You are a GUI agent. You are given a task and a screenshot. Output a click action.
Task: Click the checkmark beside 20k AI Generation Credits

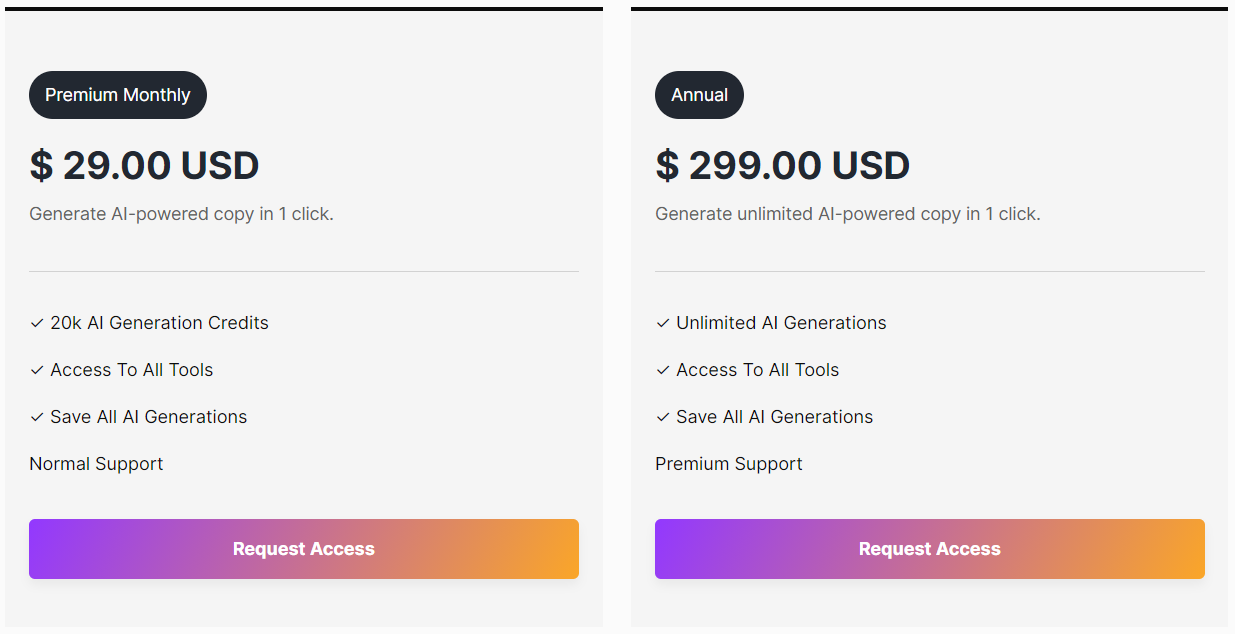[37, 323]
